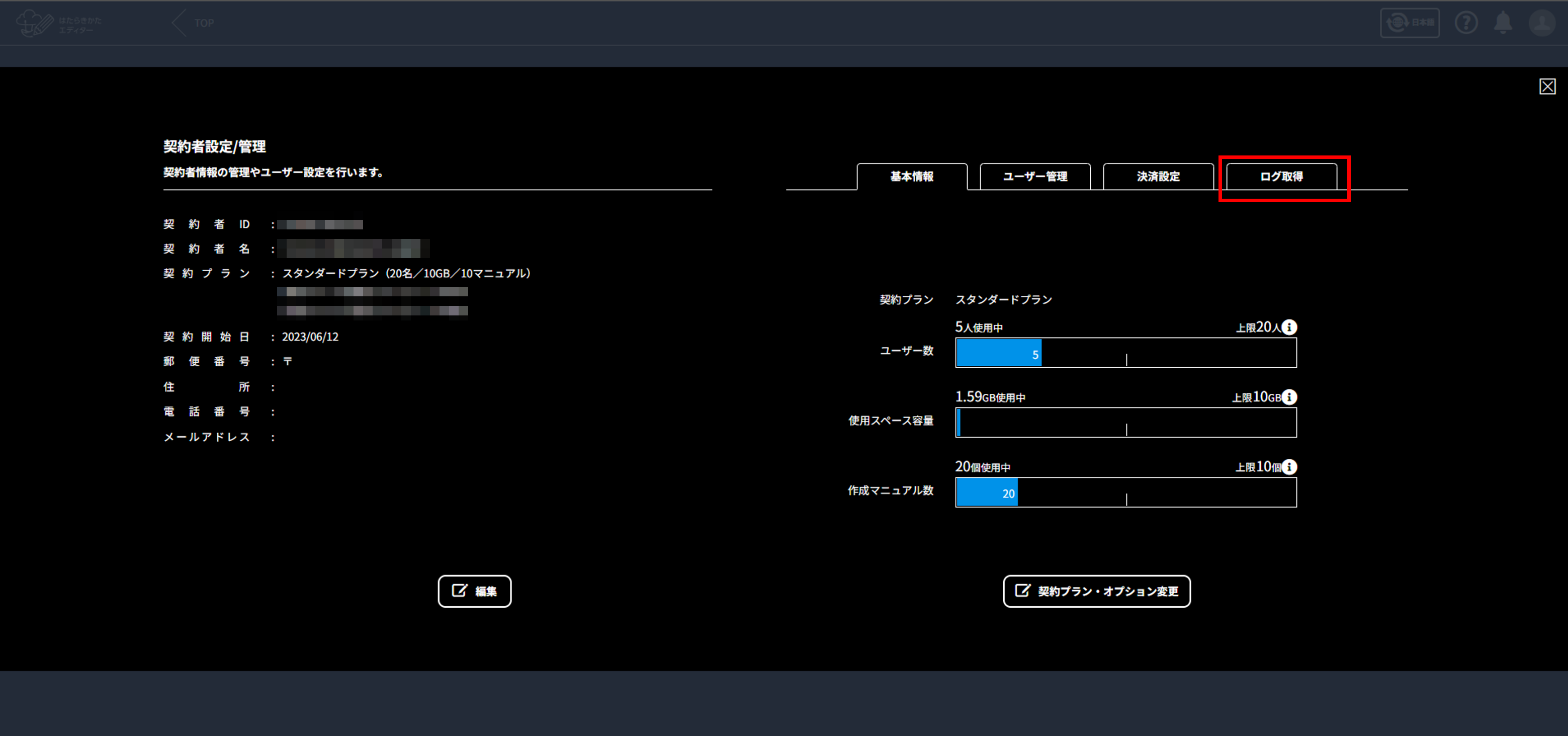Select the 基本情報 tab

(x=912, y=177)
